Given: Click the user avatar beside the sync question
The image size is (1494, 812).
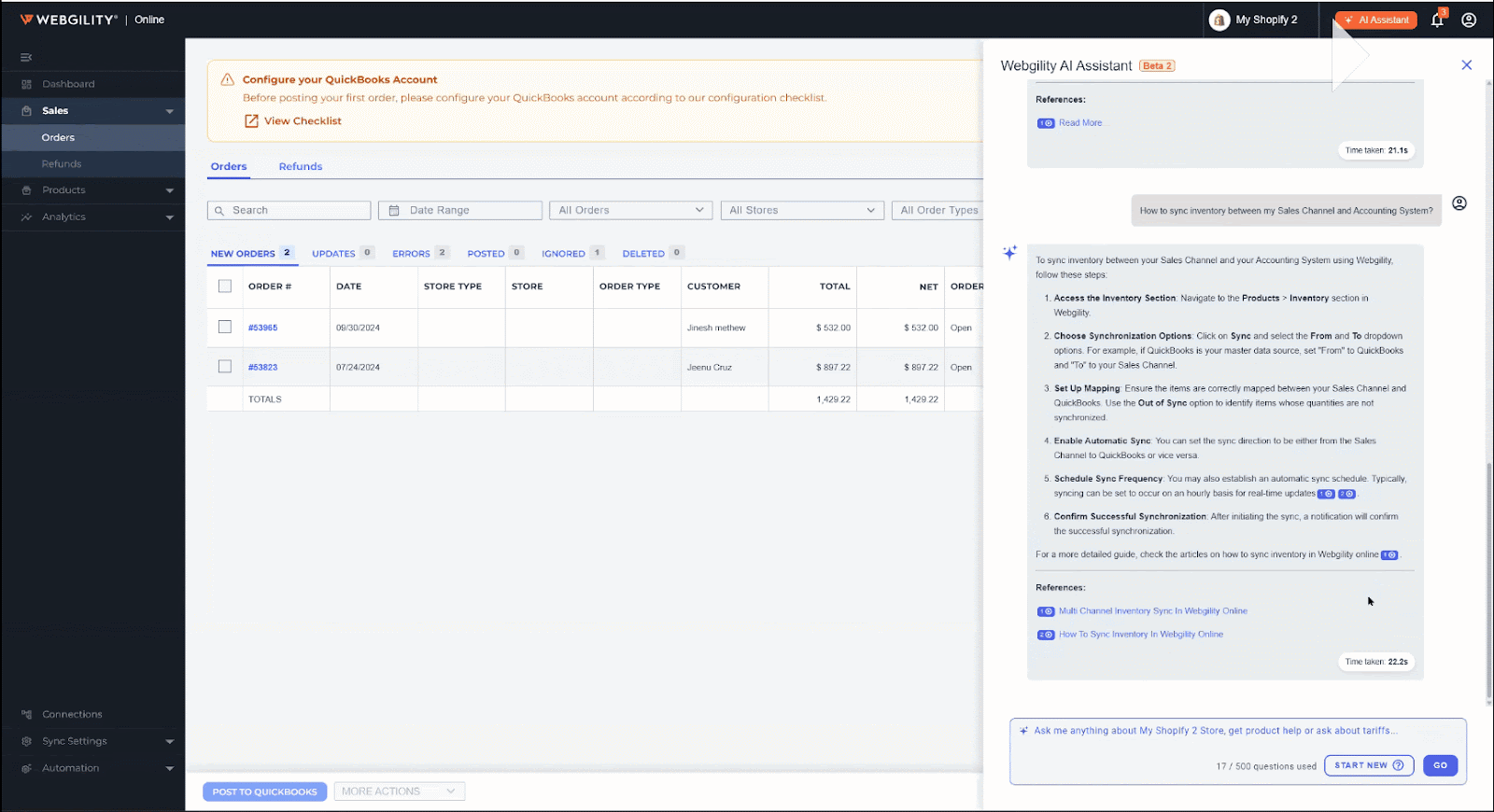Looking at the screenshot, I should [1459, 203].
